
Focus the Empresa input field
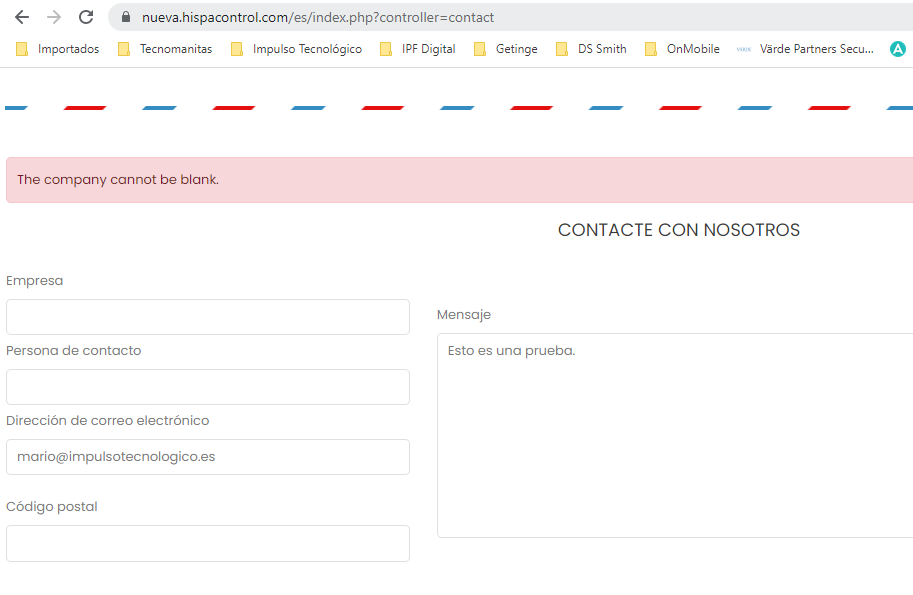(x=208, y=317)
